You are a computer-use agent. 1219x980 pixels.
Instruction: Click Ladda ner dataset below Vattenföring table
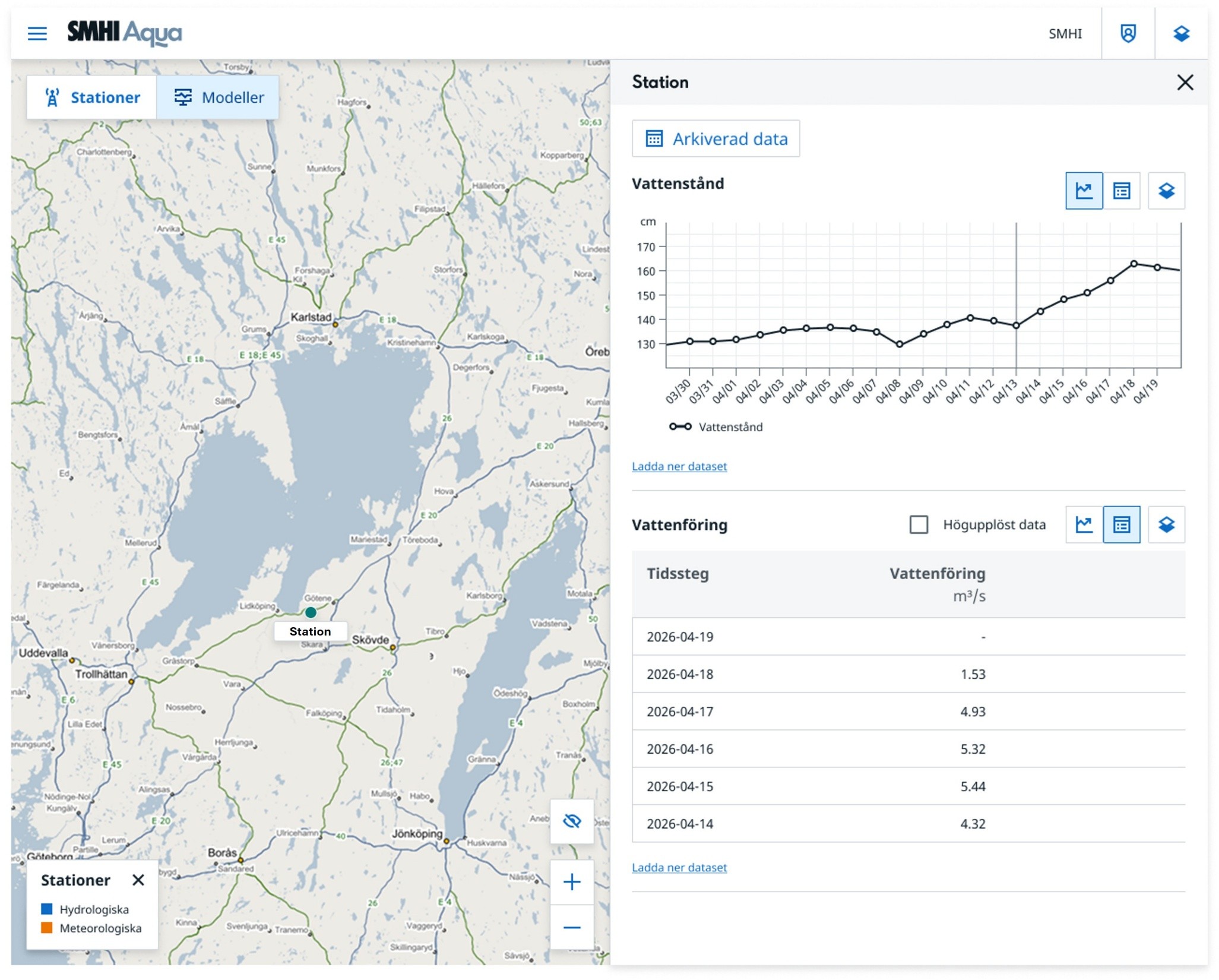pyautogui.click(x=679, y=867)
